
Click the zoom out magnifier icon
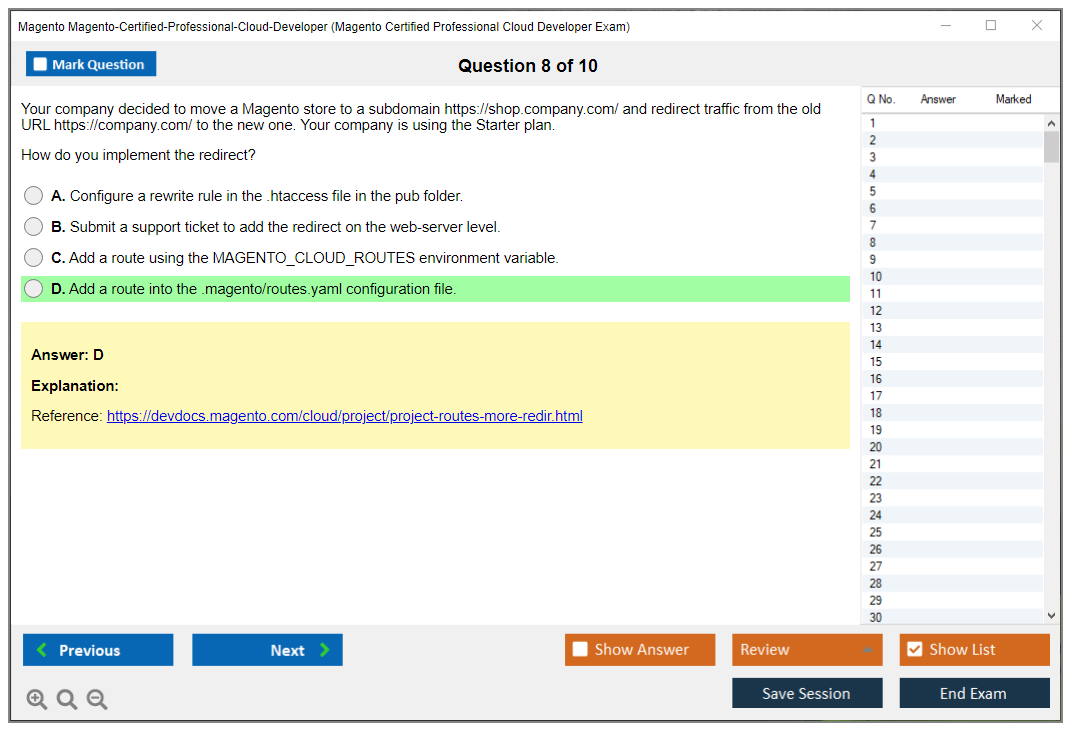pyautogui.click(x=97, y=700)
